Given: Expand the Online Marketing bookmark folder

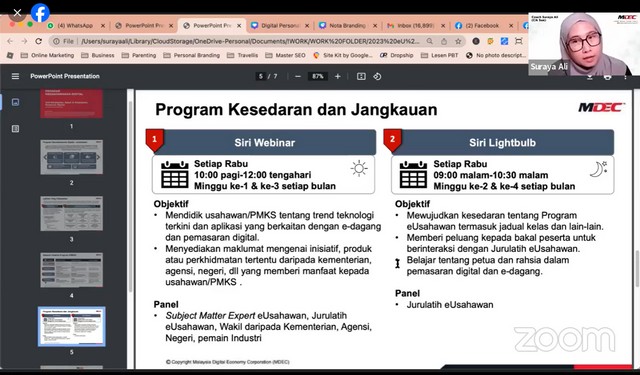Looking at the screenshot, I should pos(47,55).
